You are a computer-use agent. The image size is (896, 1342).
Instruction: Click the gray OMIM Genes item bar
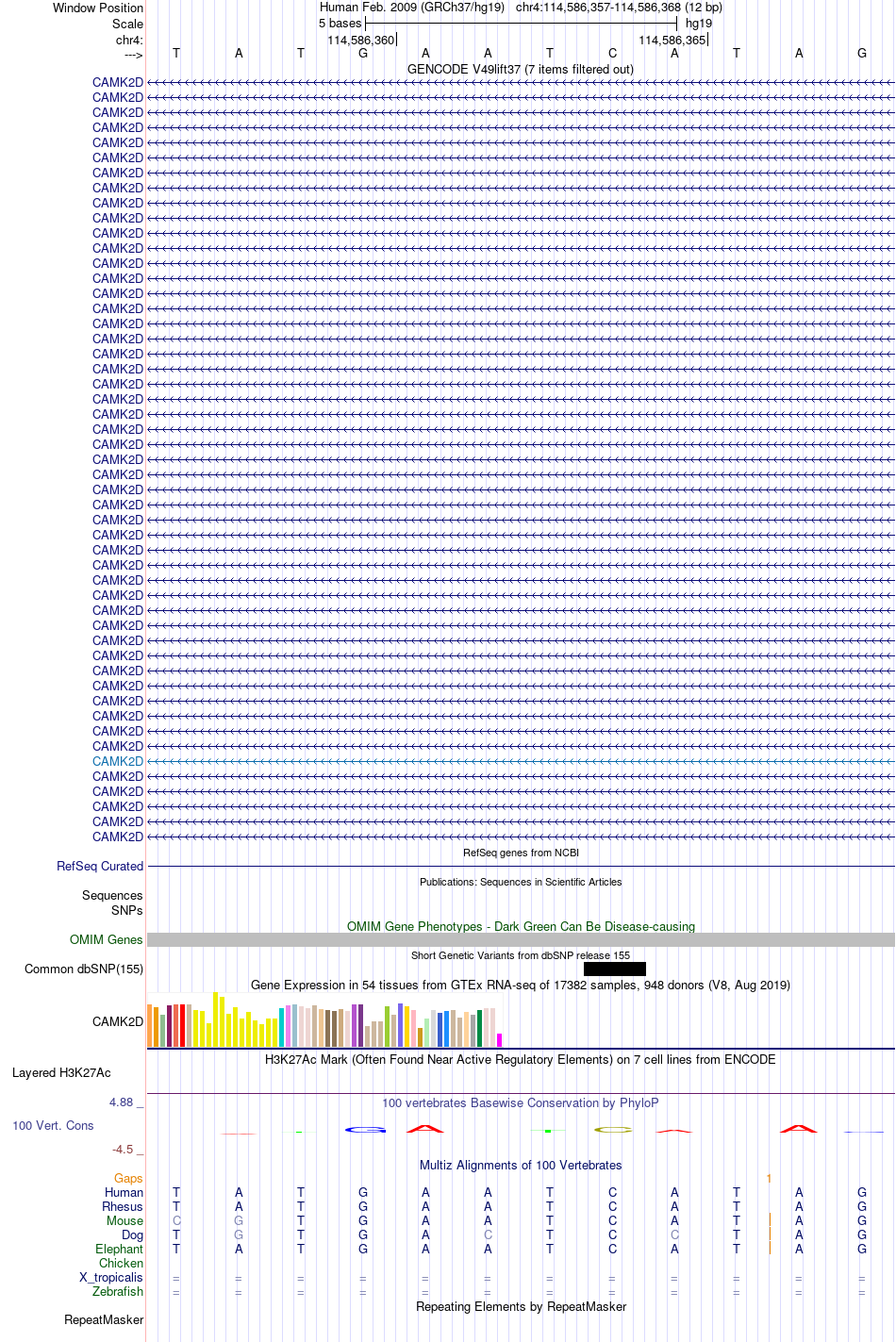coord(521,939)
